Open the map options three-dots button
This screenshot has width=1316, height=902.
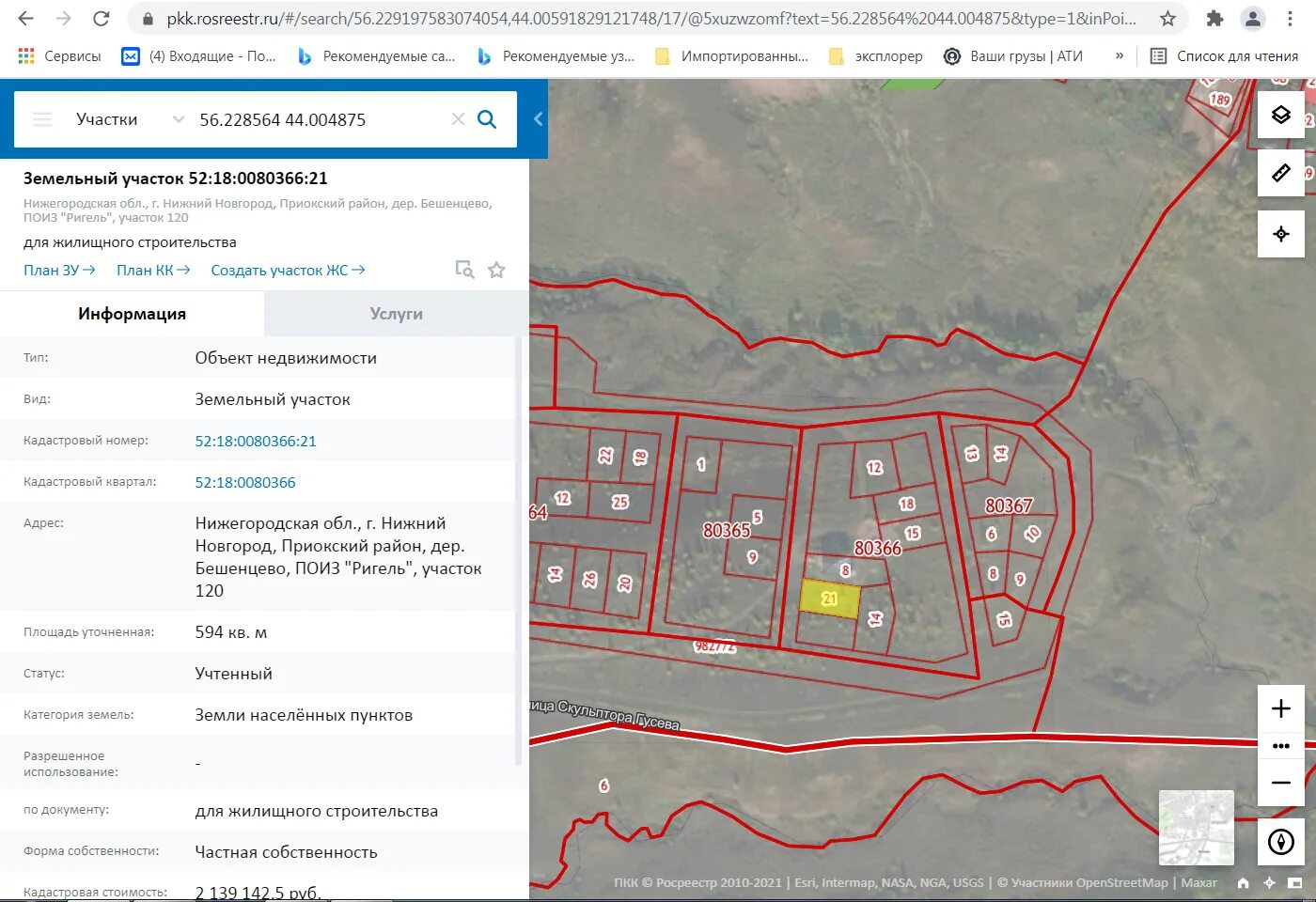1280,746
